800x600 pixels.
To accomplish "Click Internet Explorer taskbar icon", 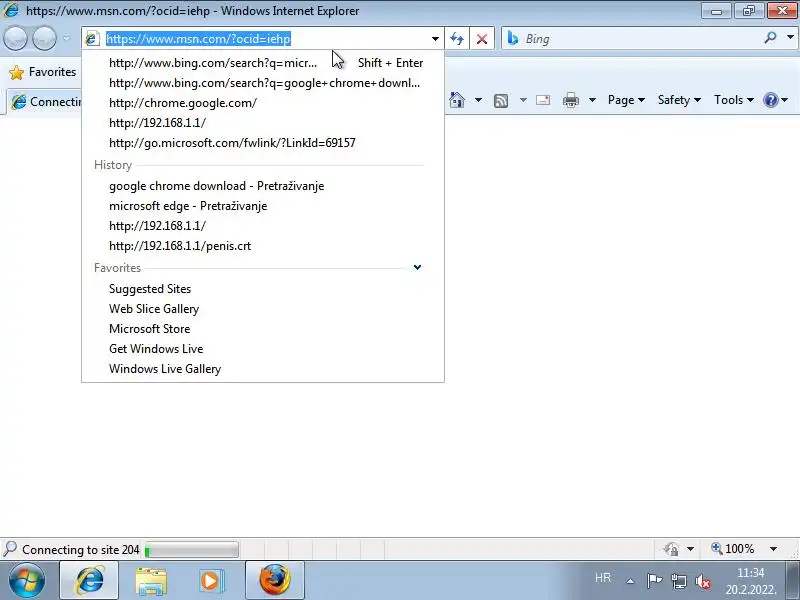I will tap(89, 581).
